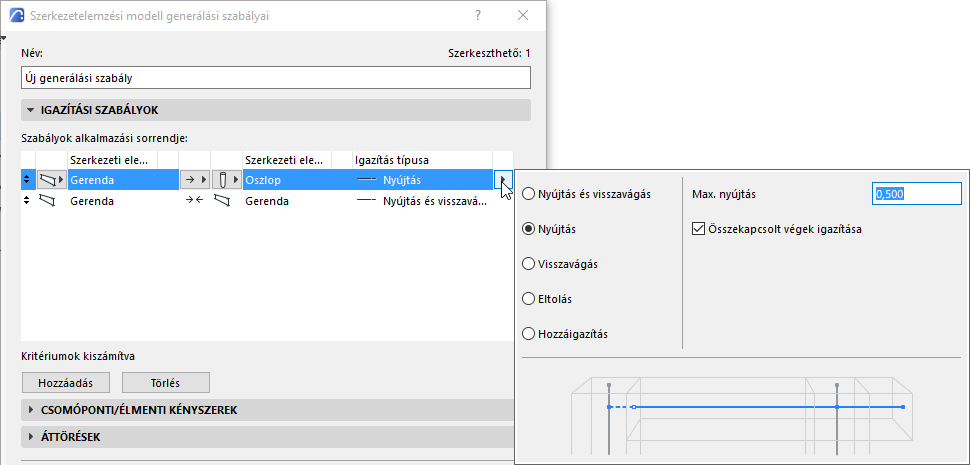
Task: Click the first beam icon in second row
Action: [47, 201]
